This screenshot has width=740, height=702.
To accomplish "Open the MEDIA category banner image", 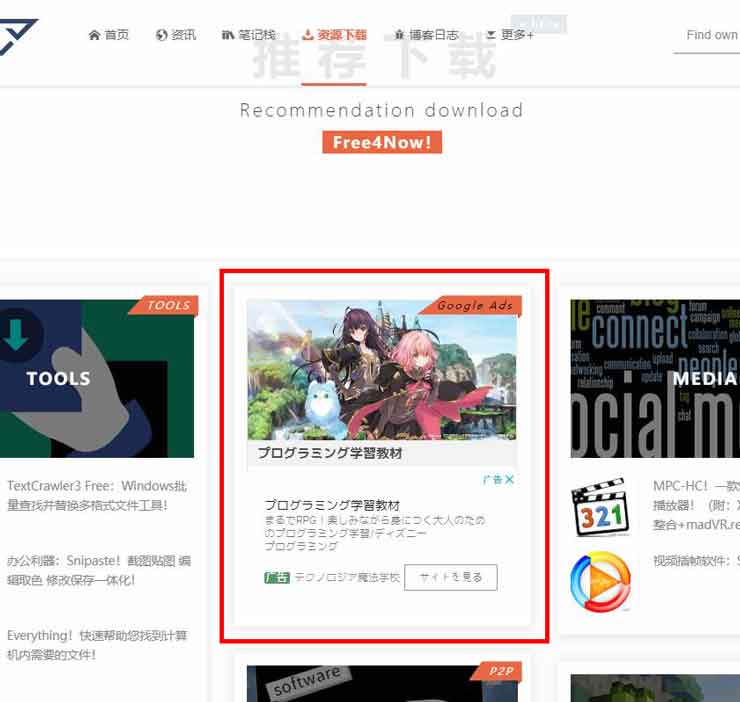I will [x=655, y=379].
